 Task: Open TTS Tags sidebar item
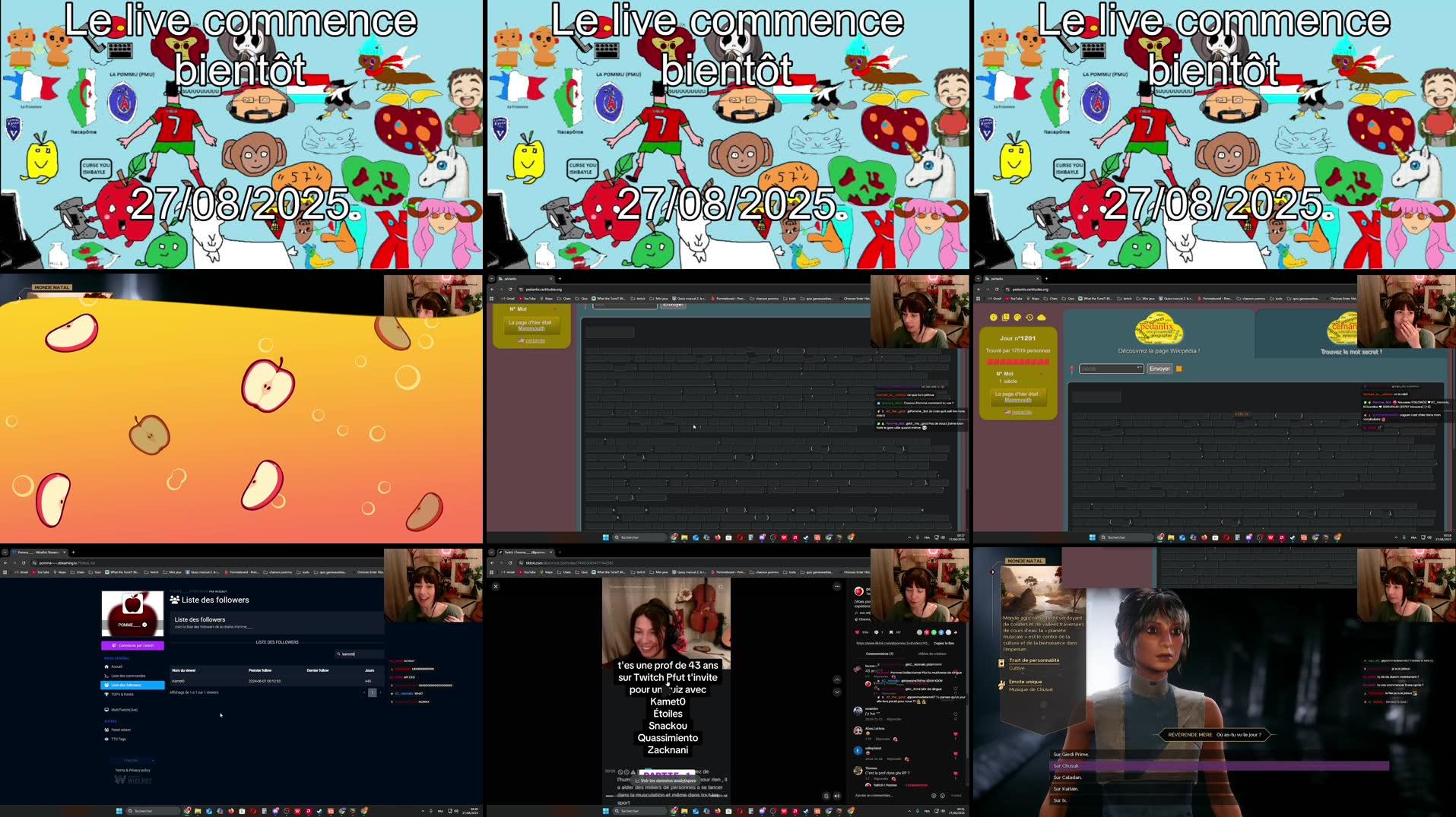point(118,739)
